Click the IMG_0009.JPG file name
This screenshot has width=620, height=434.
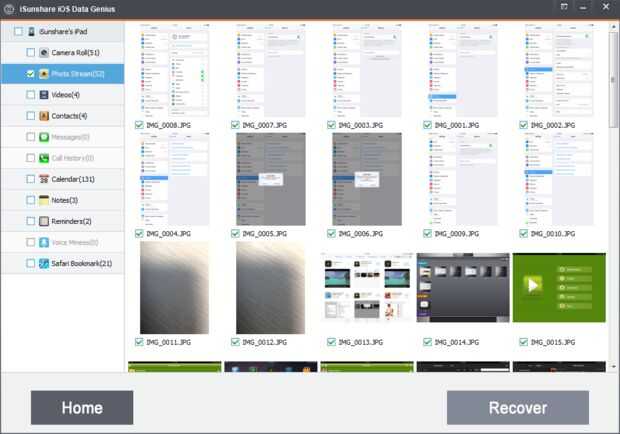[457, 234]
